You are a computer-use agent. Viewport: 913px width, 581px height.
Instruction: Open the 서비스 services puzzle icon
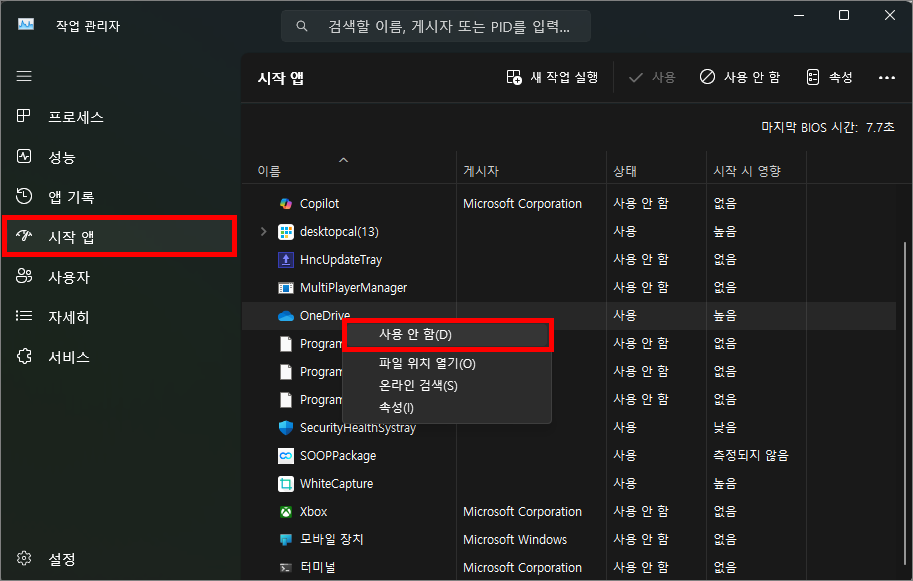[x=24, y=356]
